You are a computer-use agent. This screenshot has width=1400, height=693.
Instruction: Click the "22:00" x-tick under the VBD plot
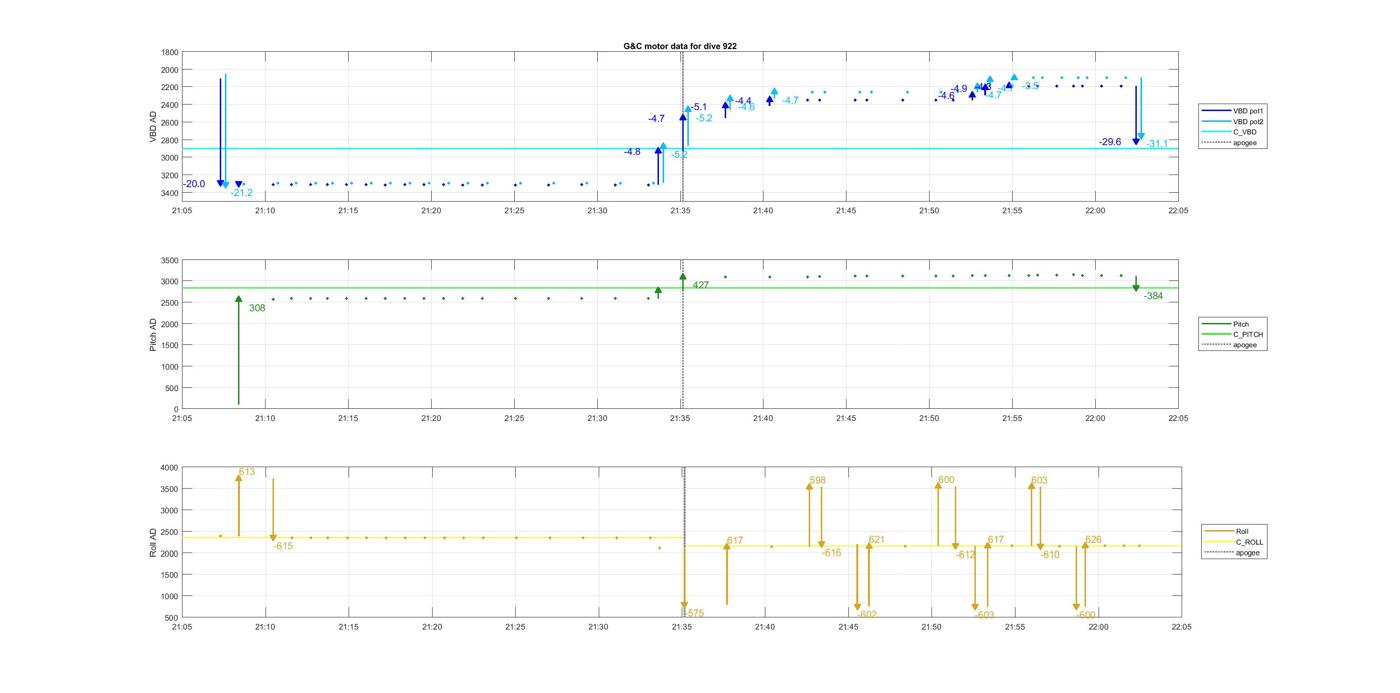[x=1095, y=211]
